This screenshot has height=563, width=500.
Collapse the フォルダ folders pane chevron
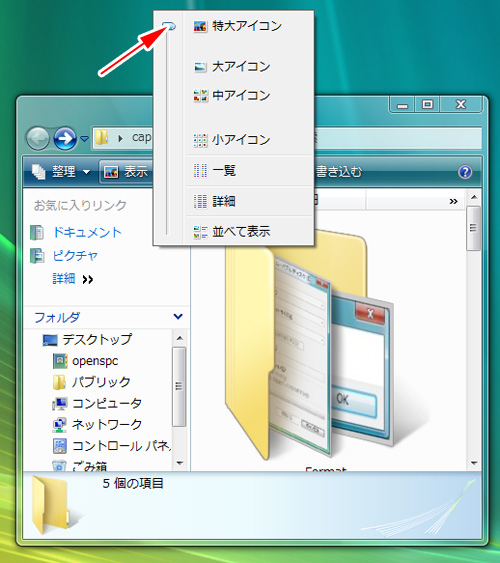[178, 317]
